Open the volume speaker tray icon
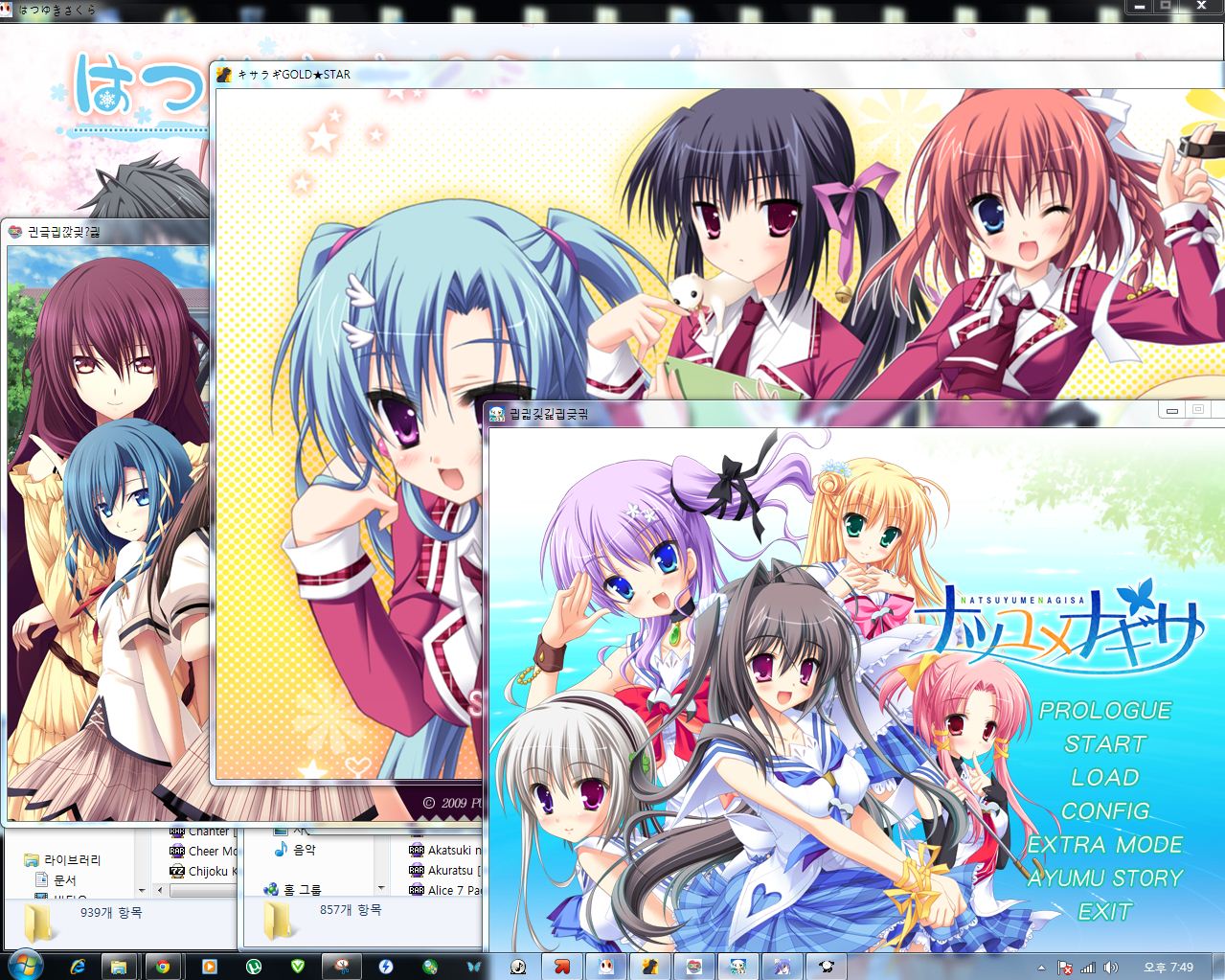 [1110, 968]
